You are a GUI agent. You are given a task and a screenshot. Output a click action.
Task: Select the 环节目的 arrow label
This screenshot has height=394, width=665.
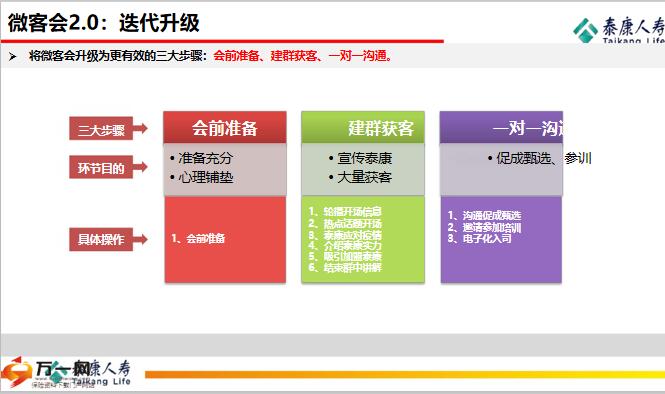[x=108, y=167]
